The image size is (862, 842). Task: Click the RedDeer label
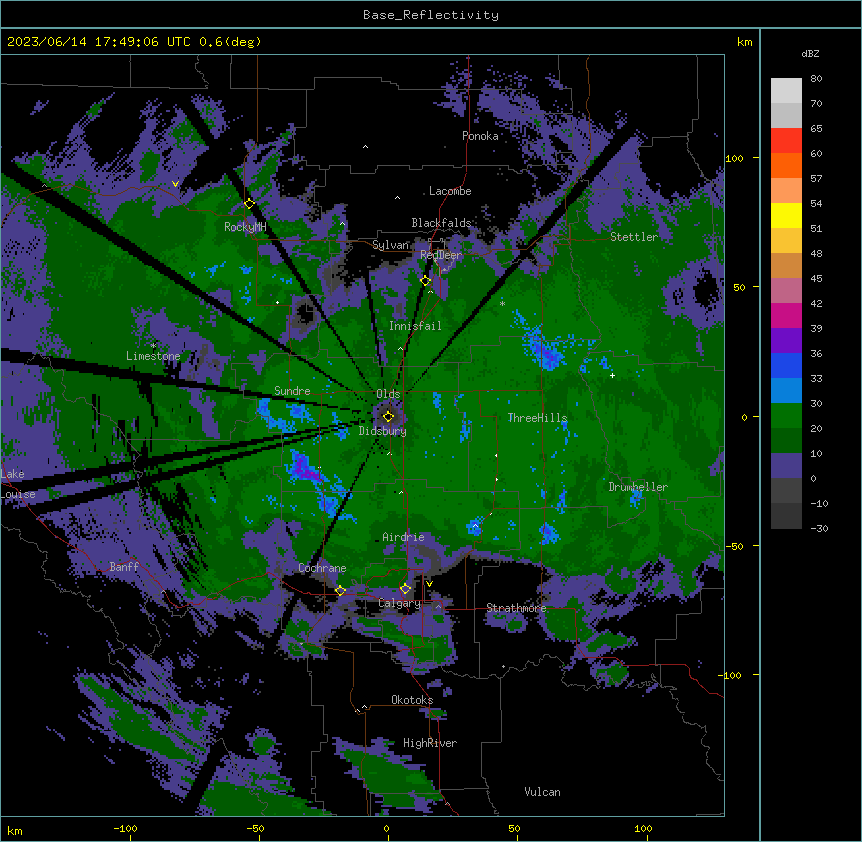(x=441, y=255)
